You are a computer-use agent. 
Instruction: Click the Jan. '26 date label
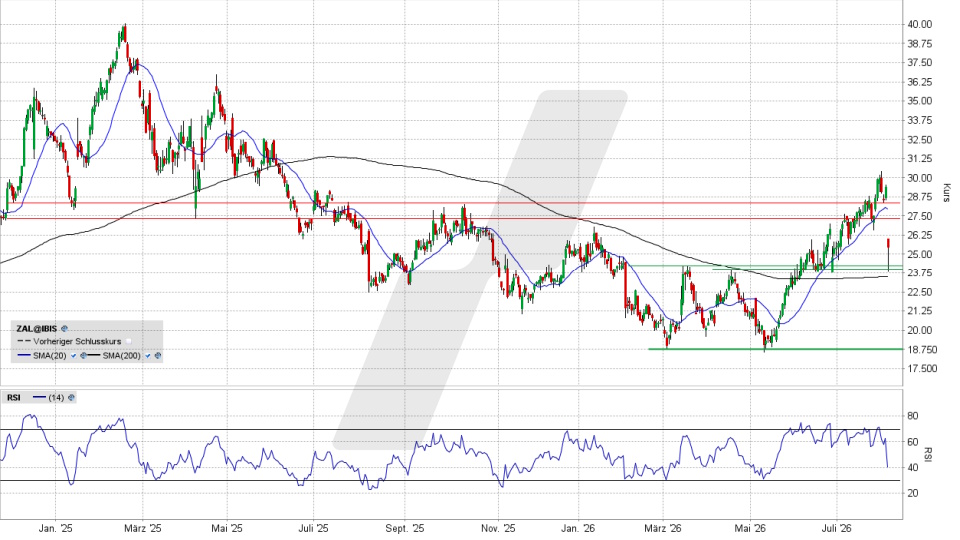579,528
